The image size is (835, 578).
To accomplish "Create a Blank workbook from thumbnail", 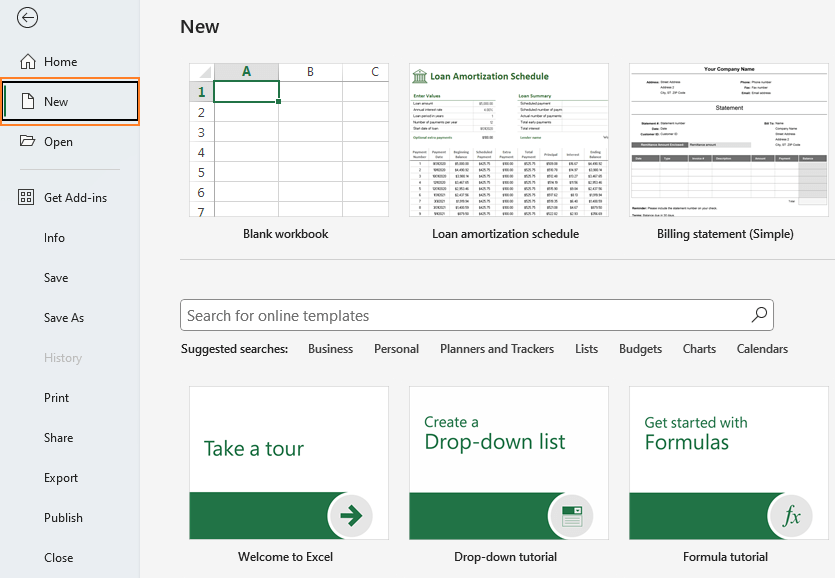I will coord(289,140).
